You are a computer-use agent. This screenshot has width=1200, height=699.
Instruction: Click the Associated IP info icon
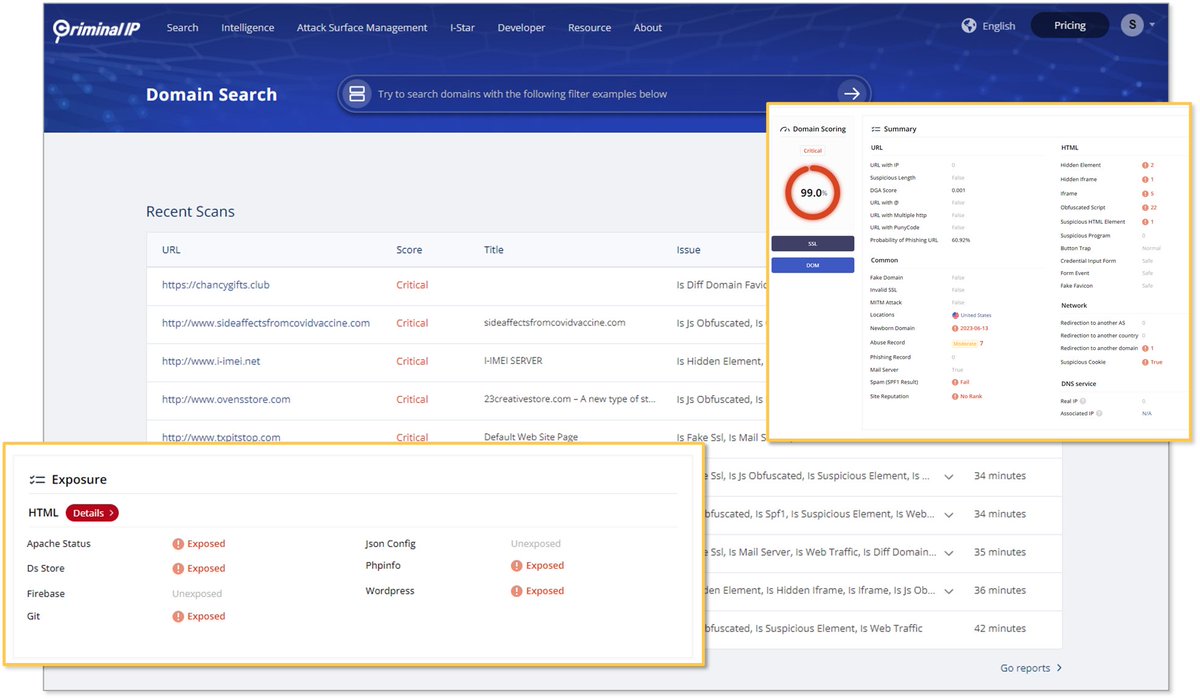pos(1098,412)
